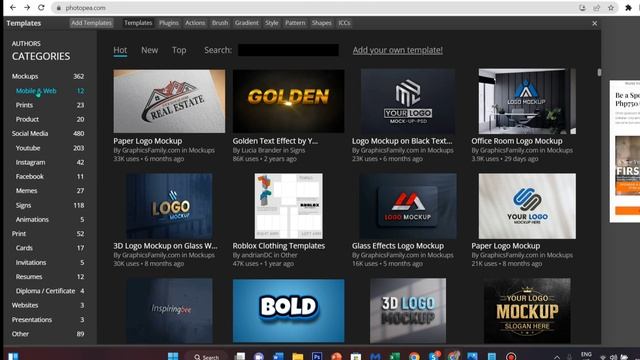Screen dimensions: 640x360
Task: Select the Mobile & Web subcategory
Action: pos(49,91)
